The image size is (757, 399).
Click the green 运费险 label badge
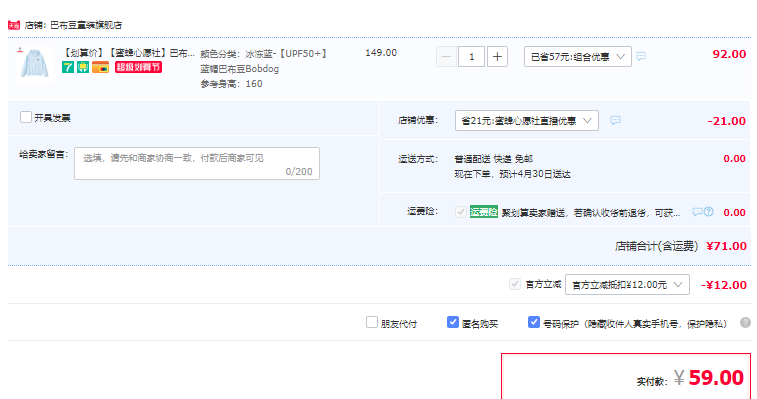coord(484,212)
